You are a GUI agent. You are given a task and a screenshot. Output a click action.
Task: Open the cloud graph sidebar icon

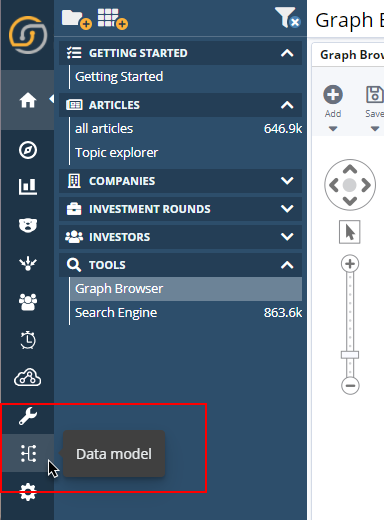(28, 377)
